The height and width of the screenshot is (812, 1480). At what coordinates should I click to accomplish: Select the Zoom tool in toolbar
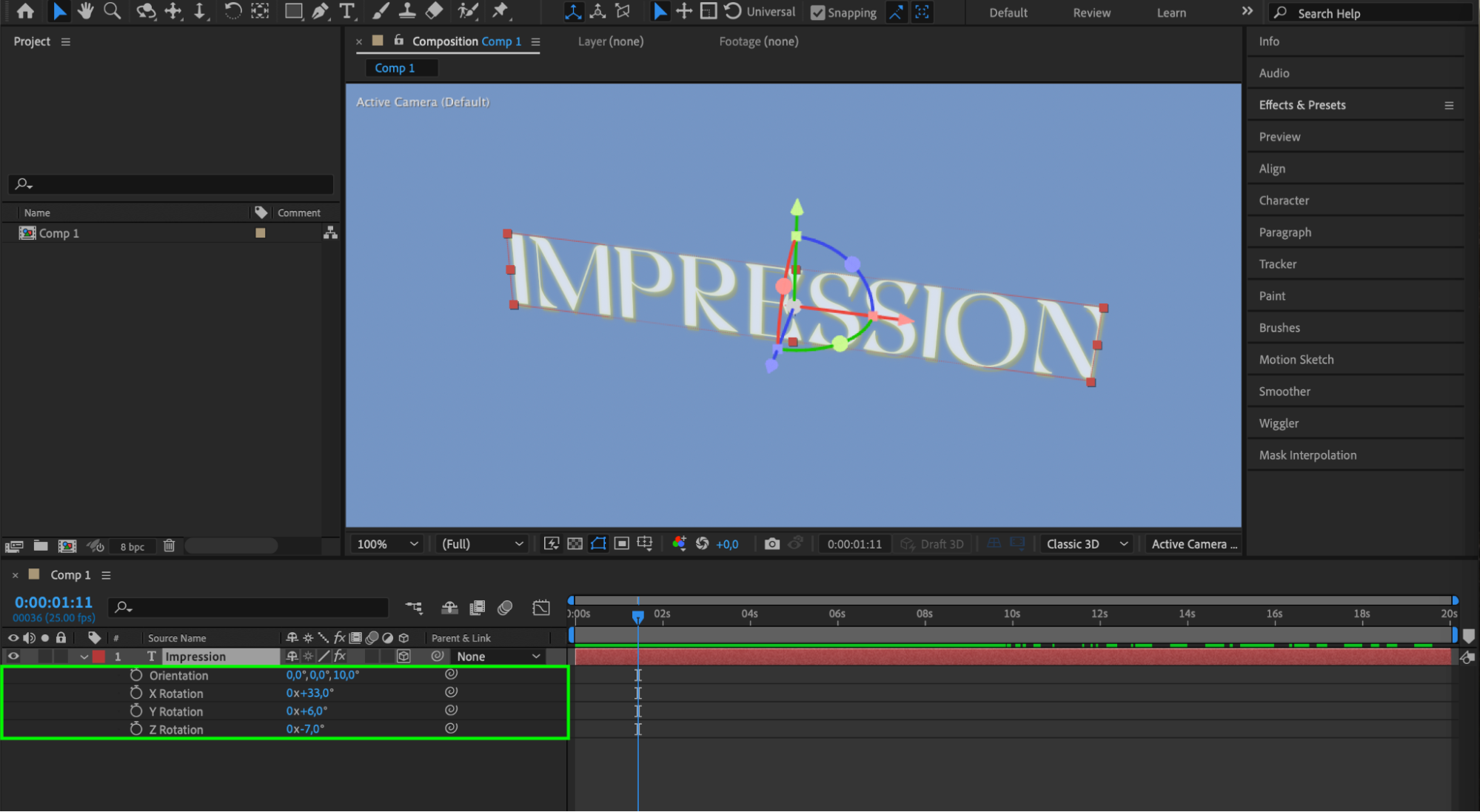(113, 11)
